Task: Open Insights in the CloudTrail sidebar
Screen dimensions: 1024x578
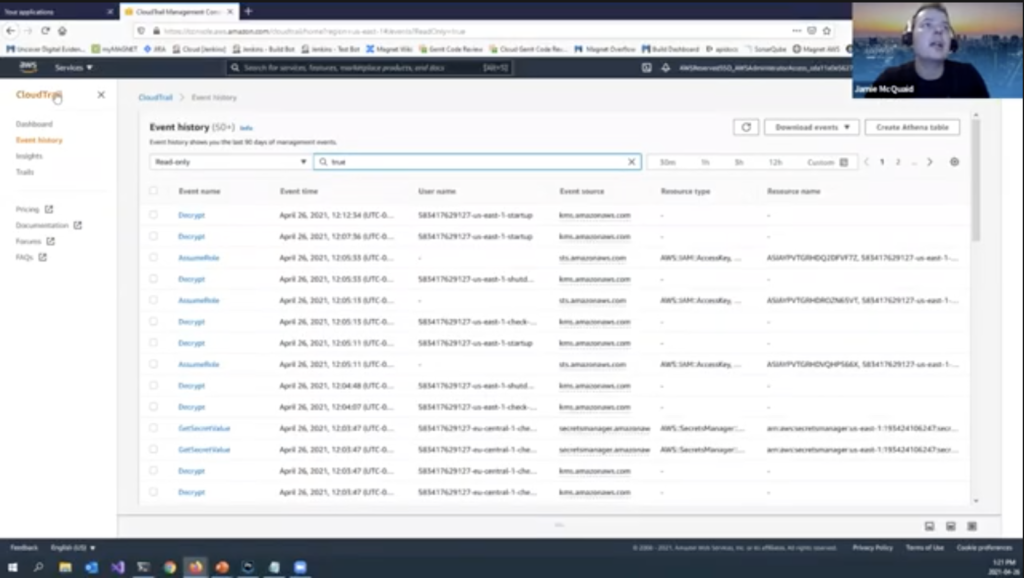Action: (x=29, y=156)
